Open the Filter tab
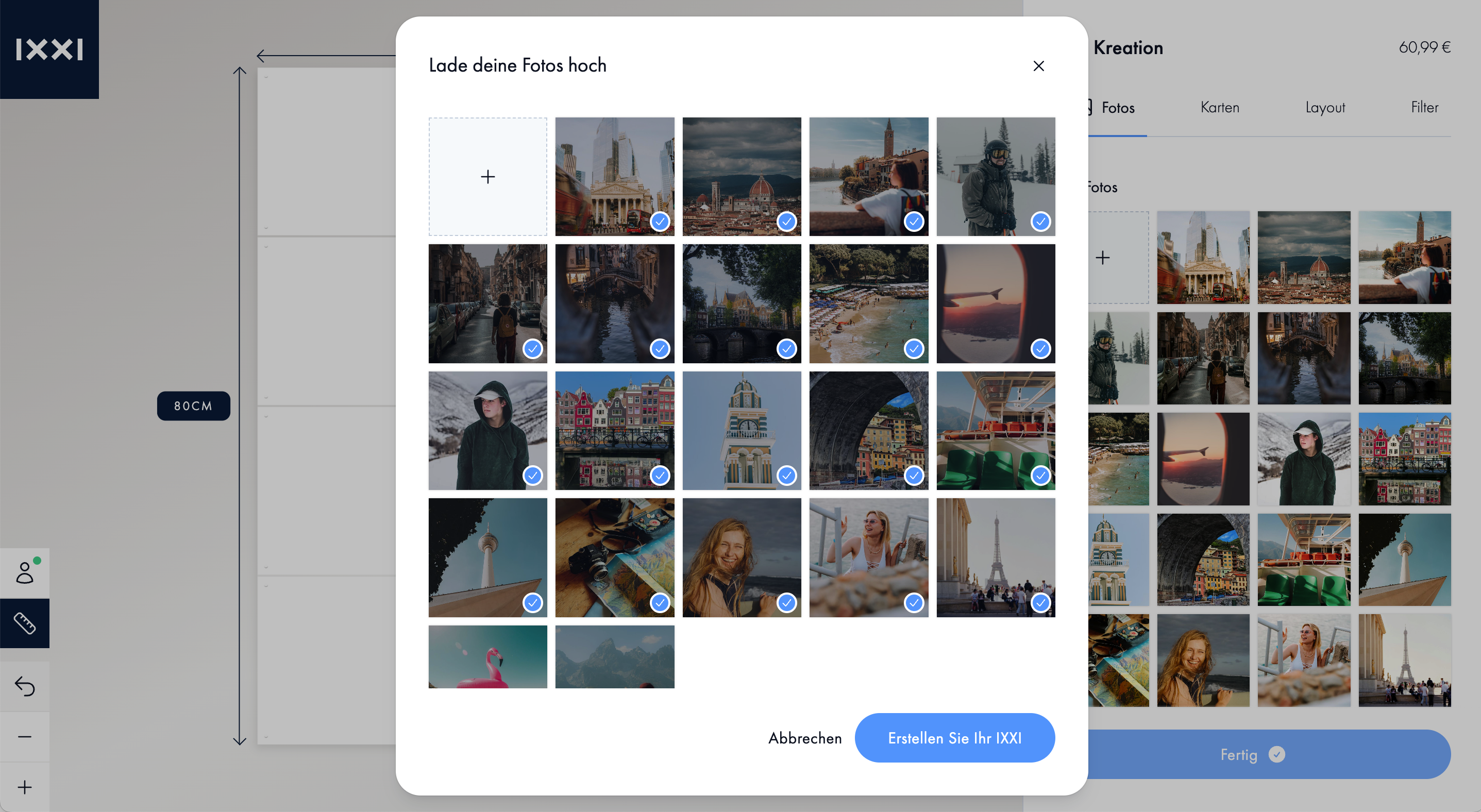This screenshot has height=812, width=1481. point(1424,108)
